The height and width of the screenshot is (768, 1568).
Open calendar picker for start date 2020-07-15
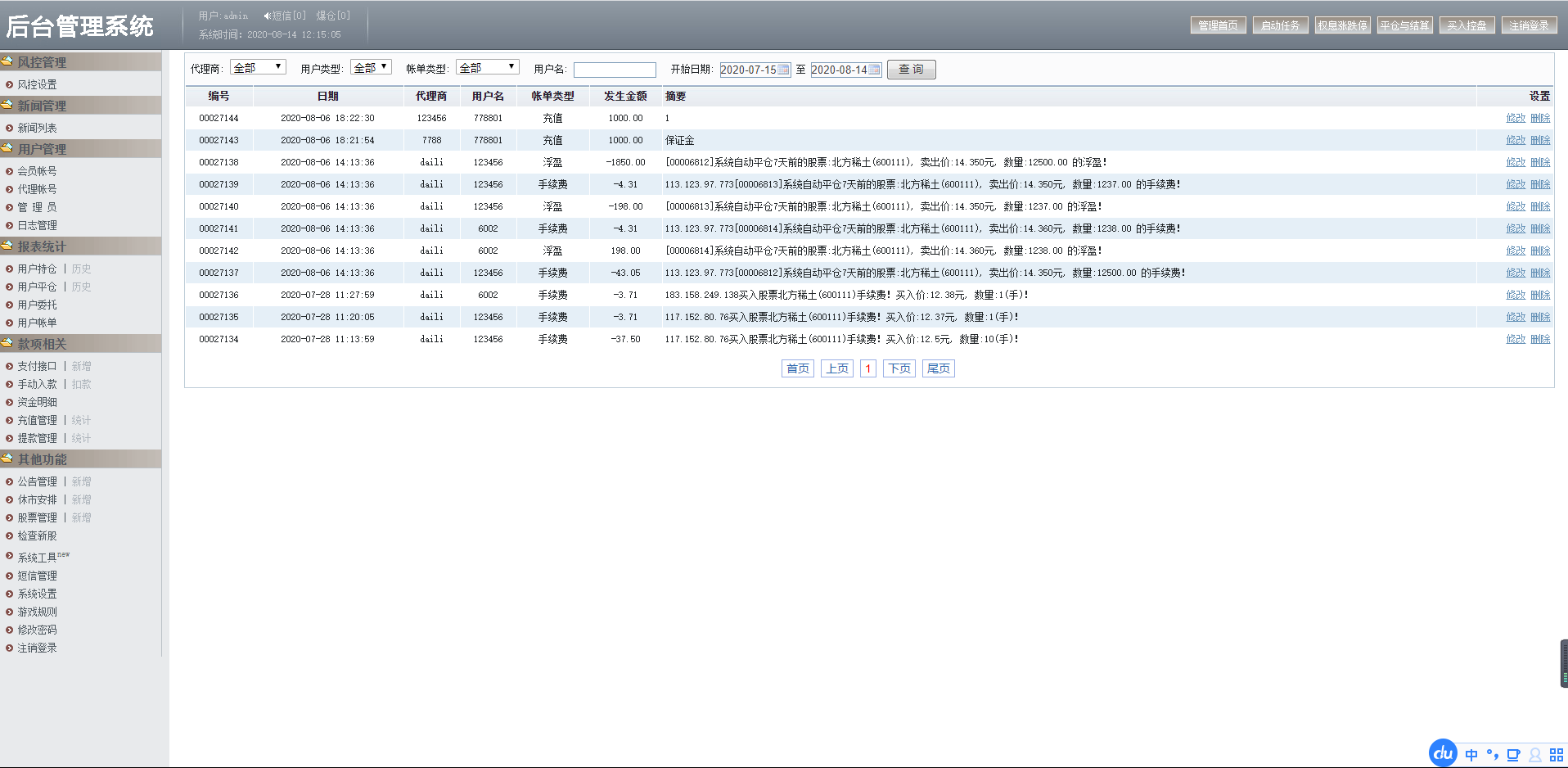point(783,70)
